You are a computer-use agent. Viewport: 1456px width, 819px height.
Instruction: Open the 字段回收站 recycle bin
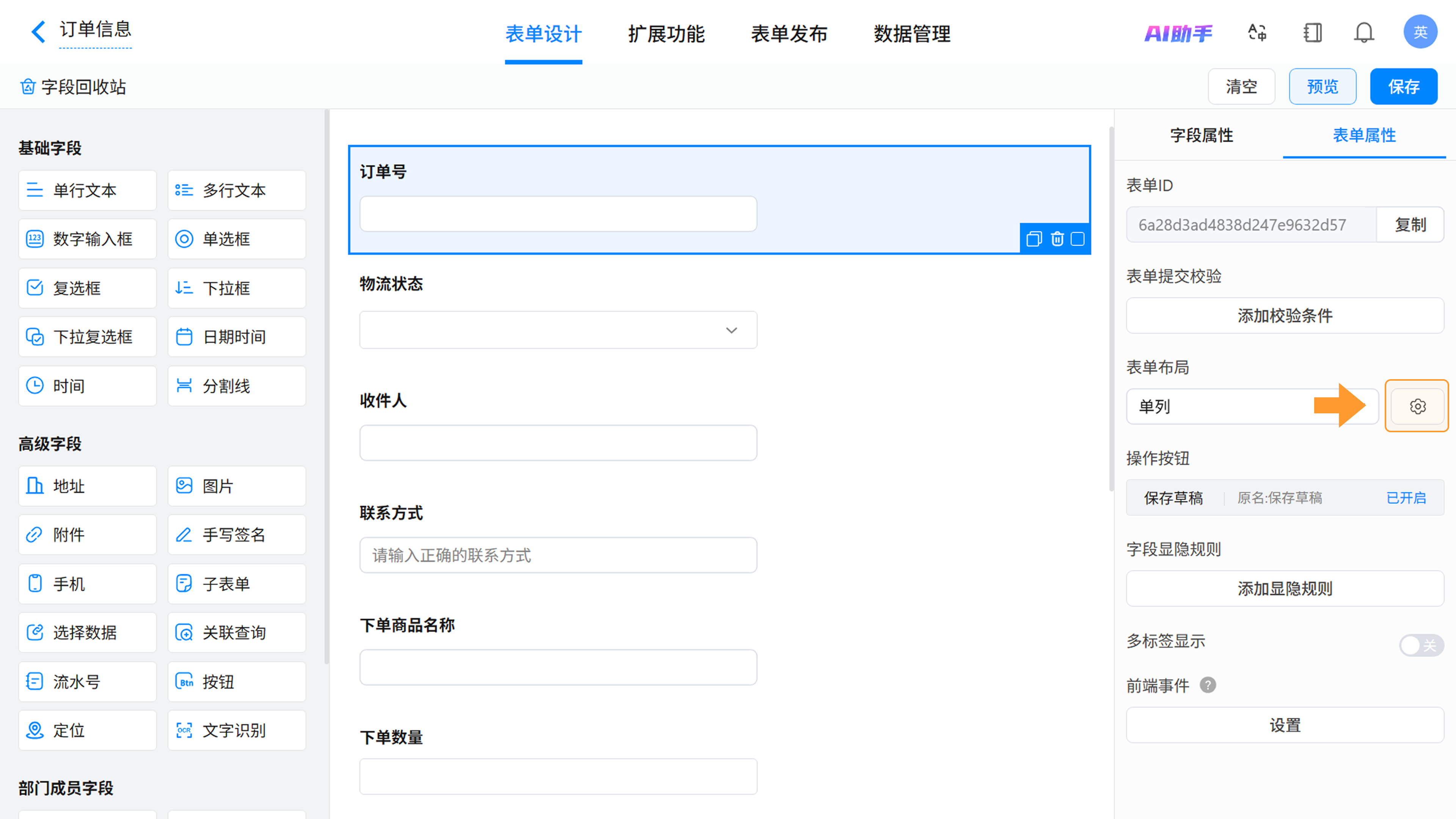pyautogui.click(x=73, y=87)
